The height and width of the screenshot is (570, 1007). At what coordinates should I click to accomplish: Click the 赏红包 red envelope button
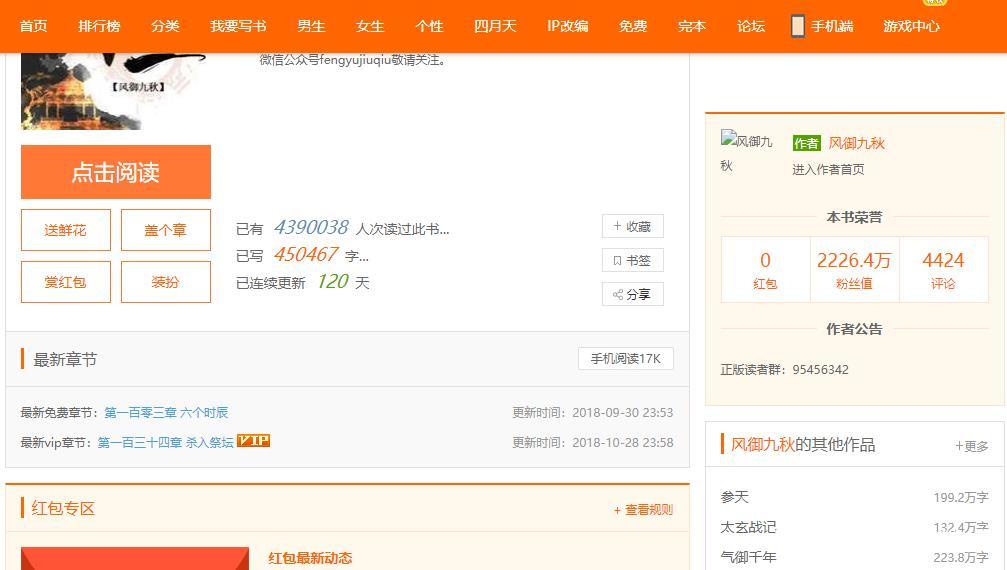66,282
